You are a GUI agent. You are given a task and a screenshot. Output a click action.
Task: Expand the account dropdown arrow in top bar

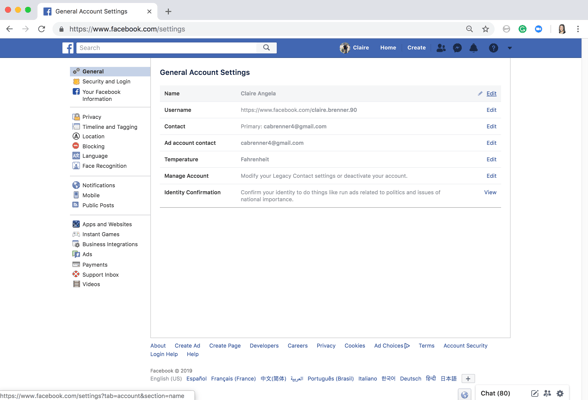click(510, 48)
